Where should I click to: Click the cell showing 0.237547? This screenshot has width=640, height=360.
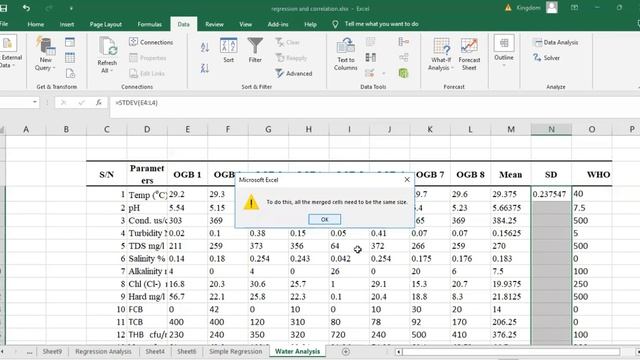pyautogui.click(x=551, y=194)
